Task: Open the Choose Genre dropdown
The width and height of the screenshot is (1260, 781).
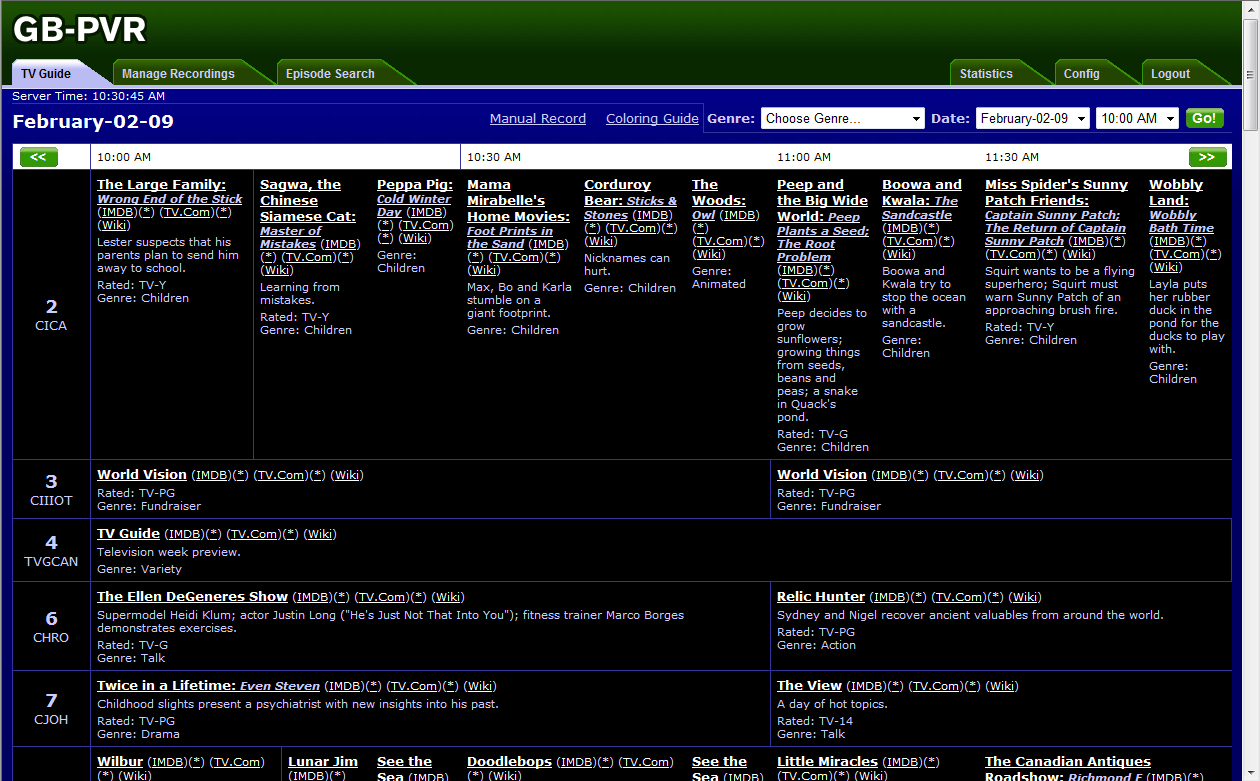Action: (842, 119)
